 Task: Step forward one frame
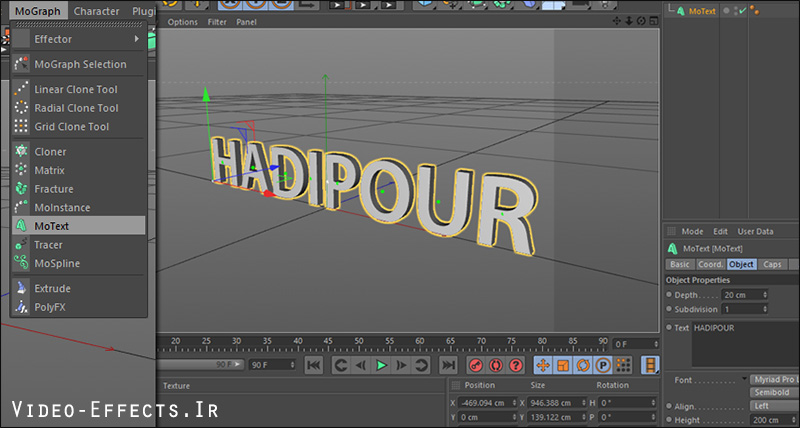(x=402, y=365)
